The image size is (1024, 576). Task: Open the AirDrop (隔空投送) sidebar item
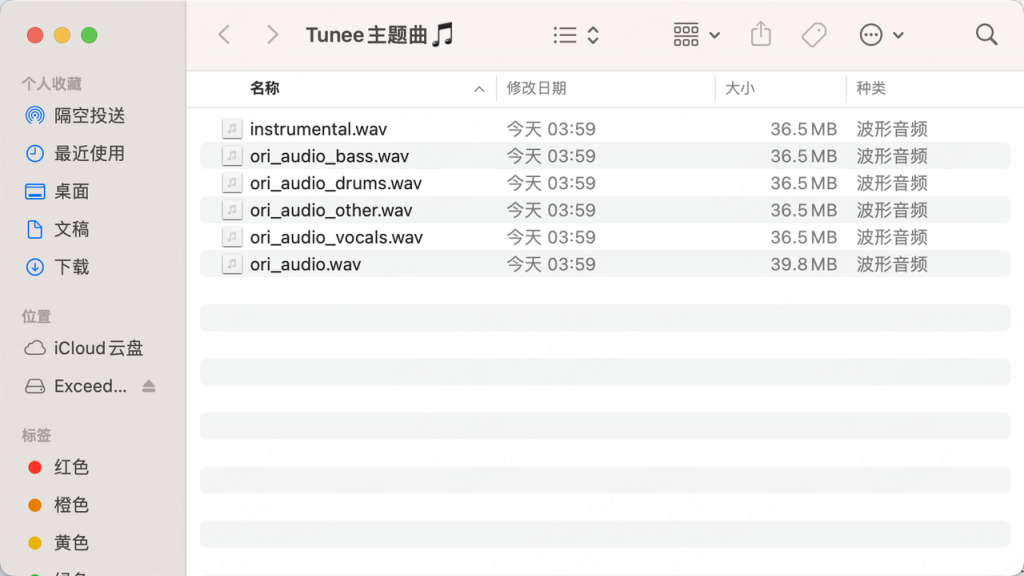pos(89,116)
